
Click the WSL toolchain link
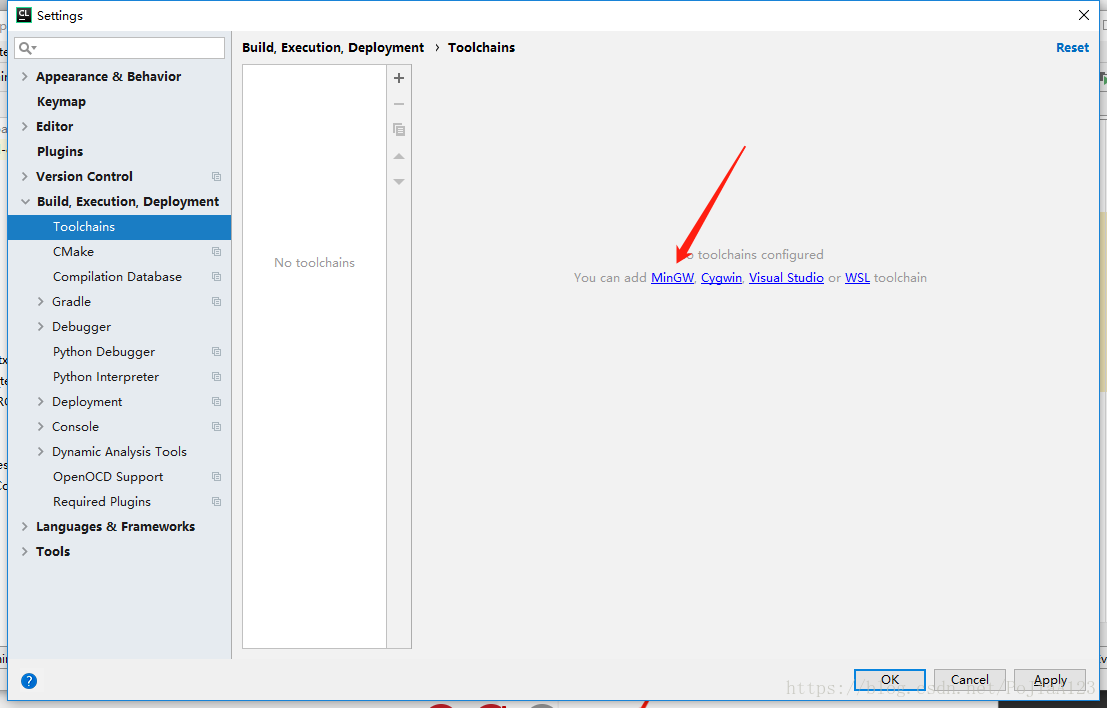click(857, 278)
